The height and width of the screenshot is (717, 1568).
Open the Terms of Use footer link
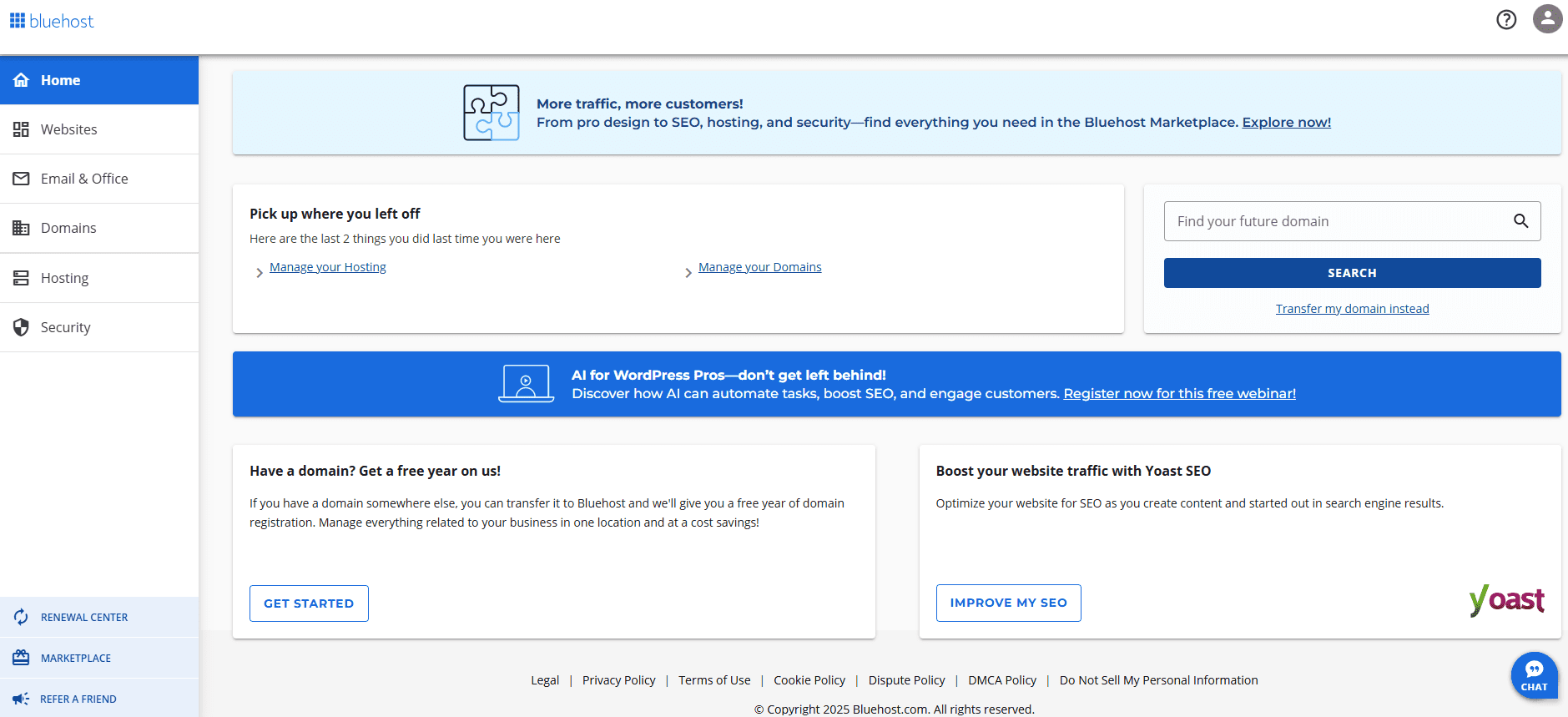(714, 680)
